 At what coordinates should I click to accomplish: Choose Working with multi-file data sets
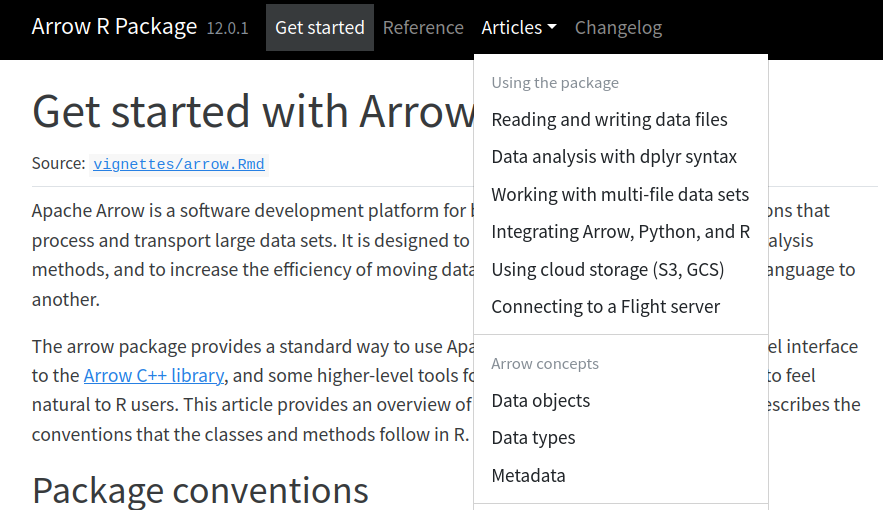coord(620,195)
